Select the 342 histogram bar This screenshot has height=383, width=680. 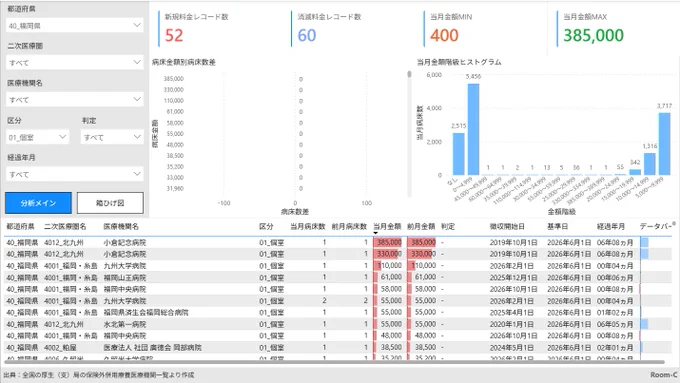[x=635, y=172]
